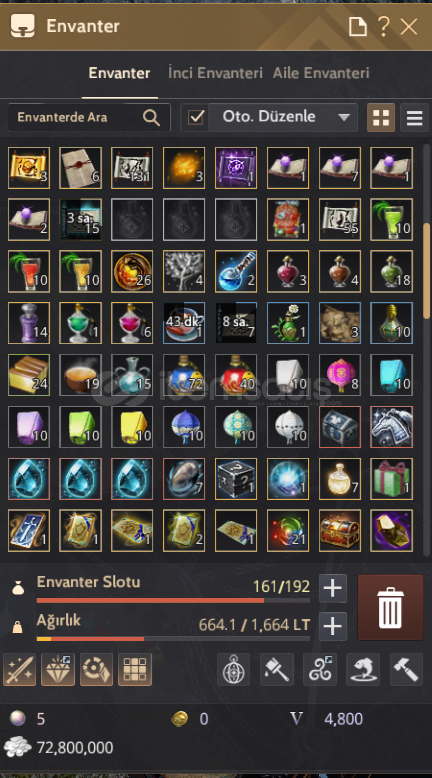The width and height of the screenshot is (432, 778).
Task: Increase Ağırlık limit with the plus button
Action: [x=332, y=626]
